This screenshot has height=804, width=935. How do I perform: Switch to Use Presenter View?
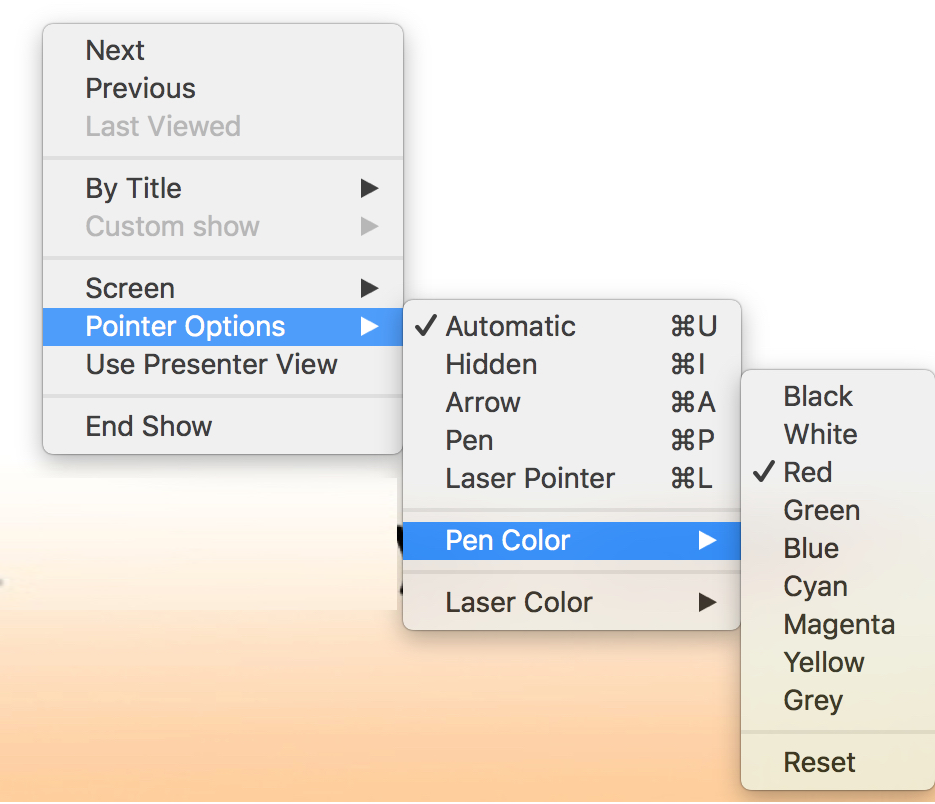coord(207,364)
